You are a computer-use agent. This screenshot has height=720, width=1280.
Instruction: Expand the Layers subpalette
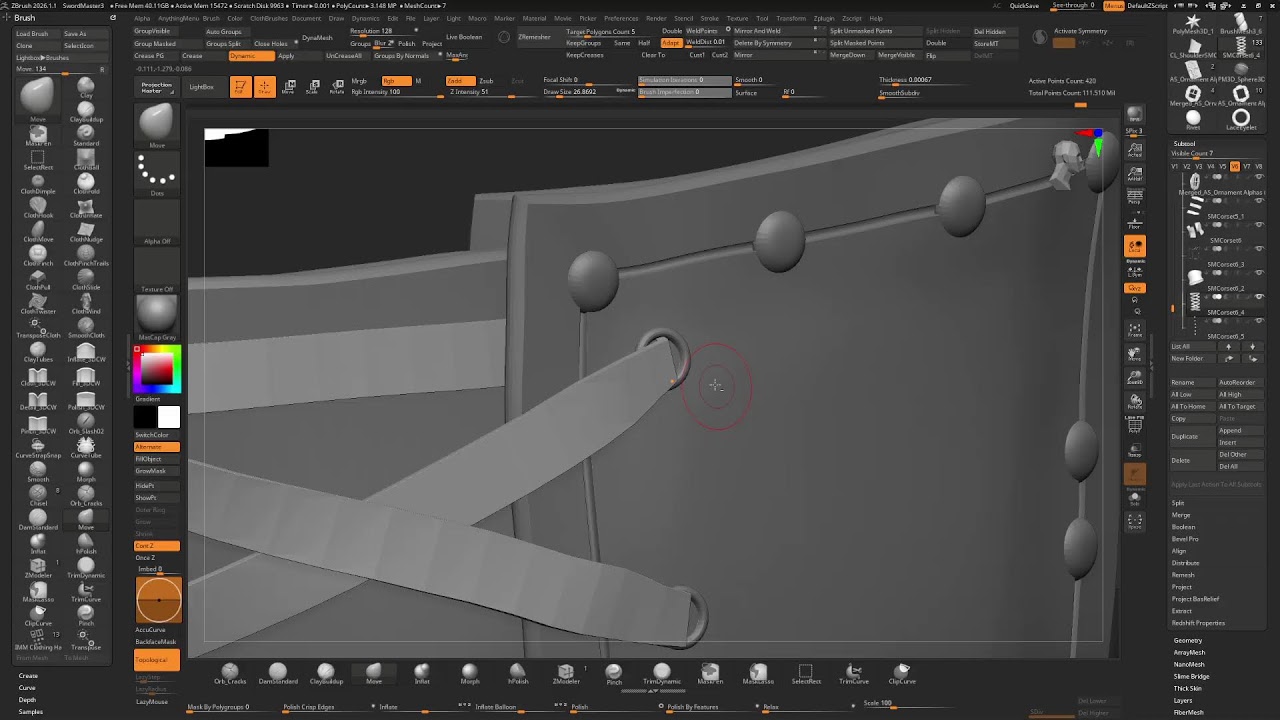[x=1183, y=700]
